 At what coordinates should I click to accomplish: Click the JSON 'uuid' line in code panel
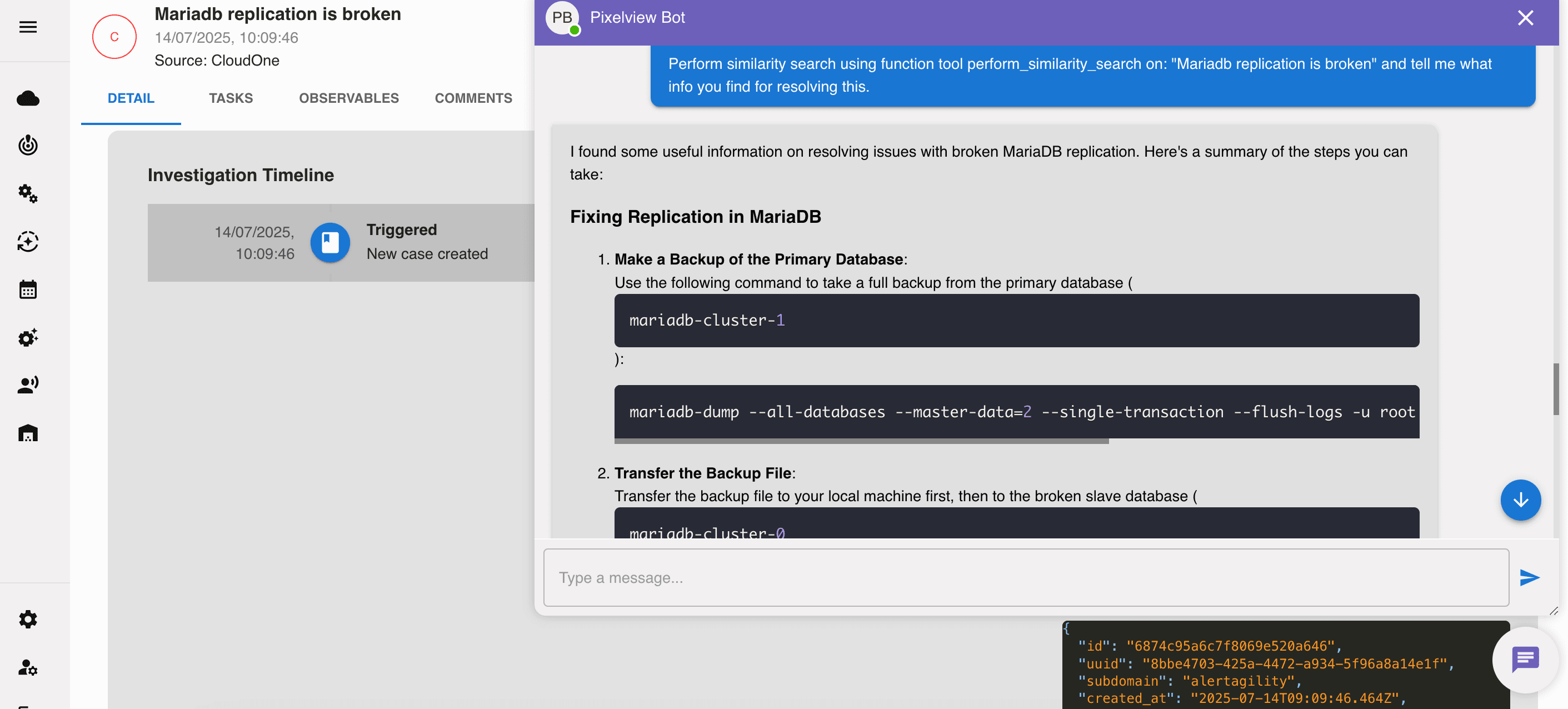tap(1266, 663)
